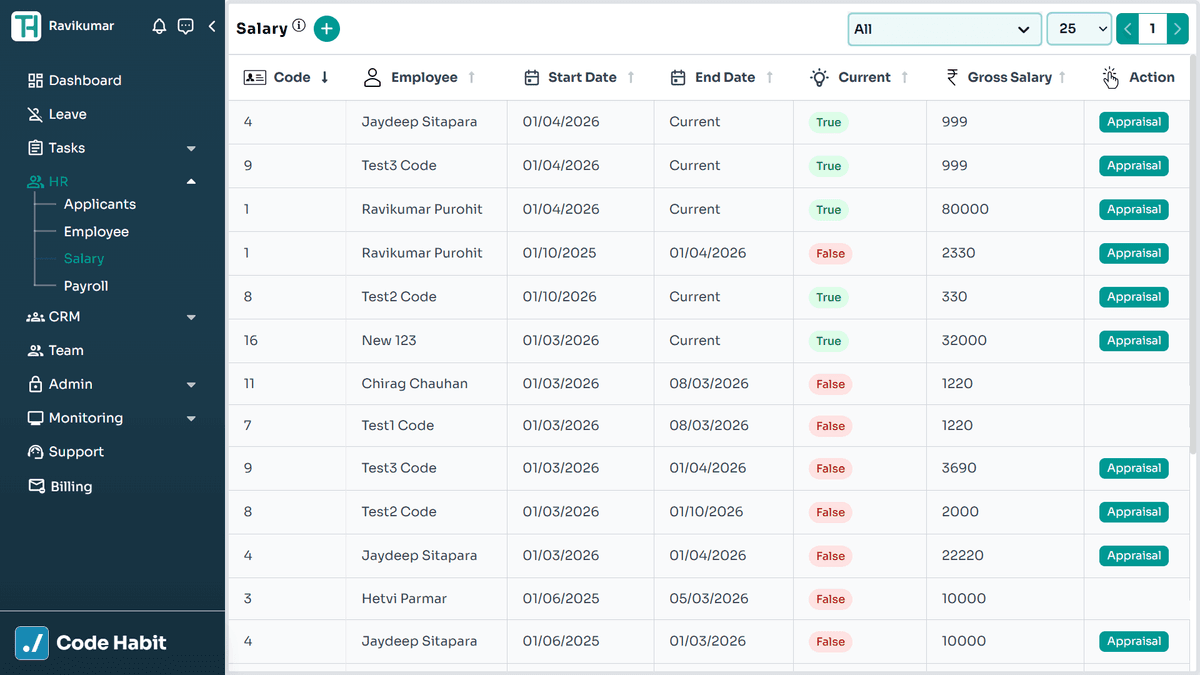Open the All filter dropdown

point(943,29)
